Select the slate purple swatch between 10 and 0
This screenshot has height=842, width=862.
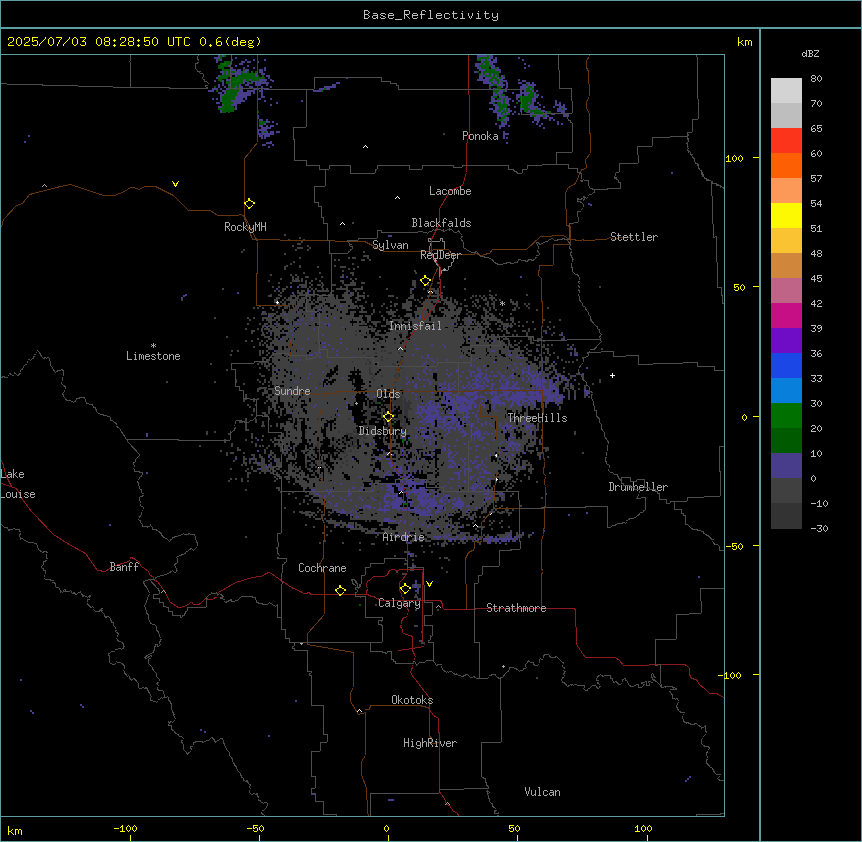pos(786,466)
